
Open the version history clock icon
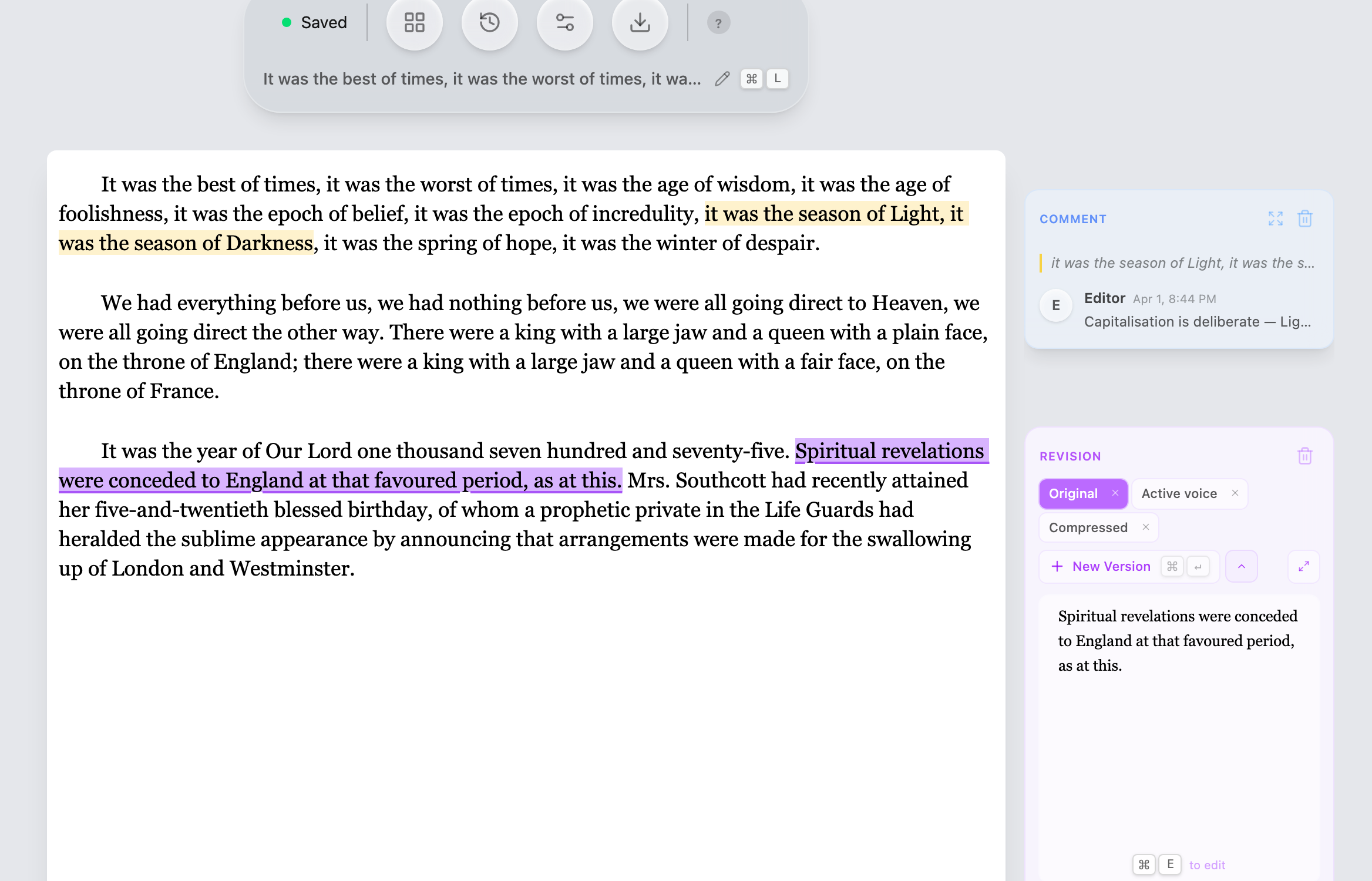coord(490,23)
